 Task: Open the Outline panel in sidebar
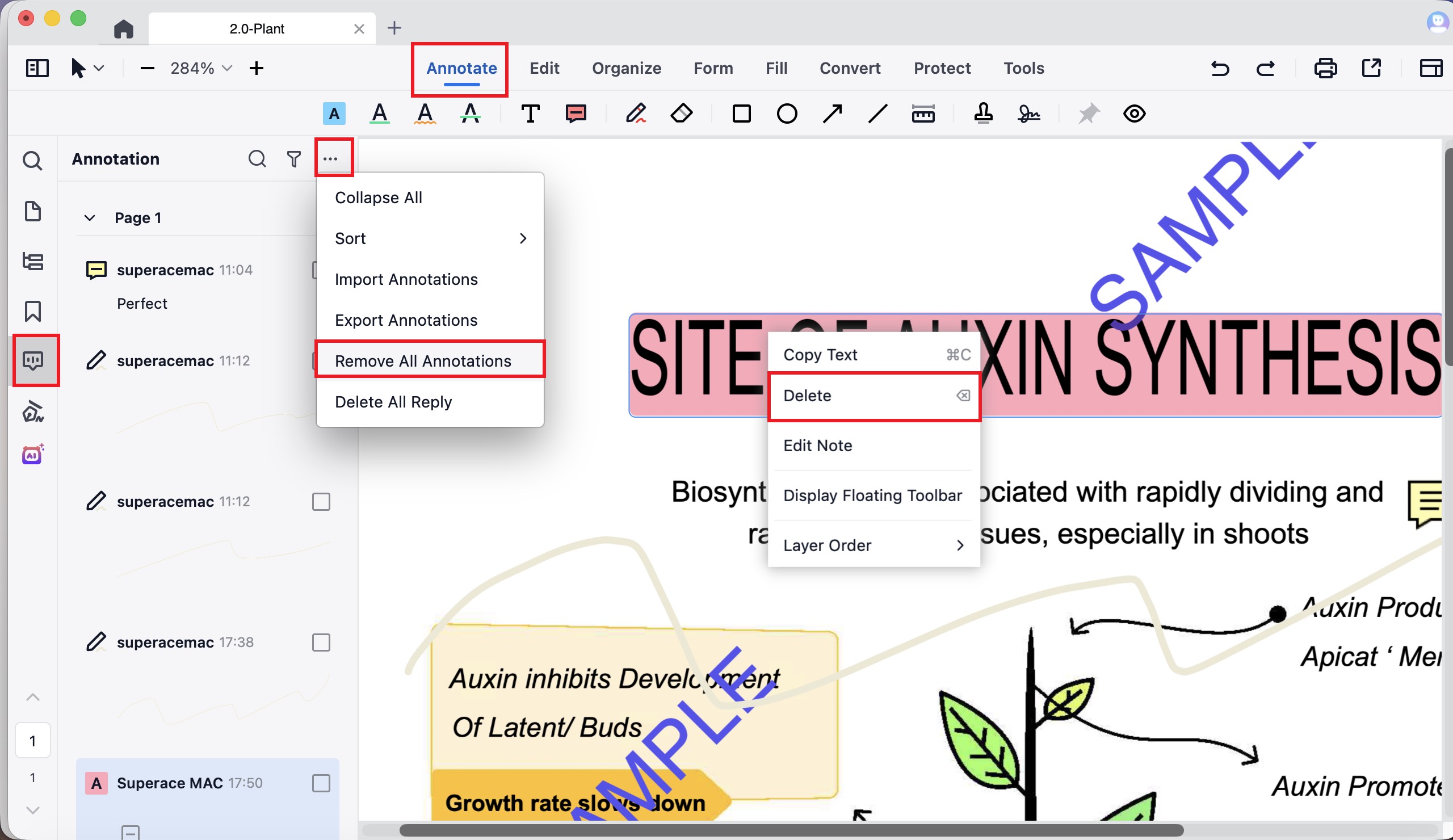point(32,261)
